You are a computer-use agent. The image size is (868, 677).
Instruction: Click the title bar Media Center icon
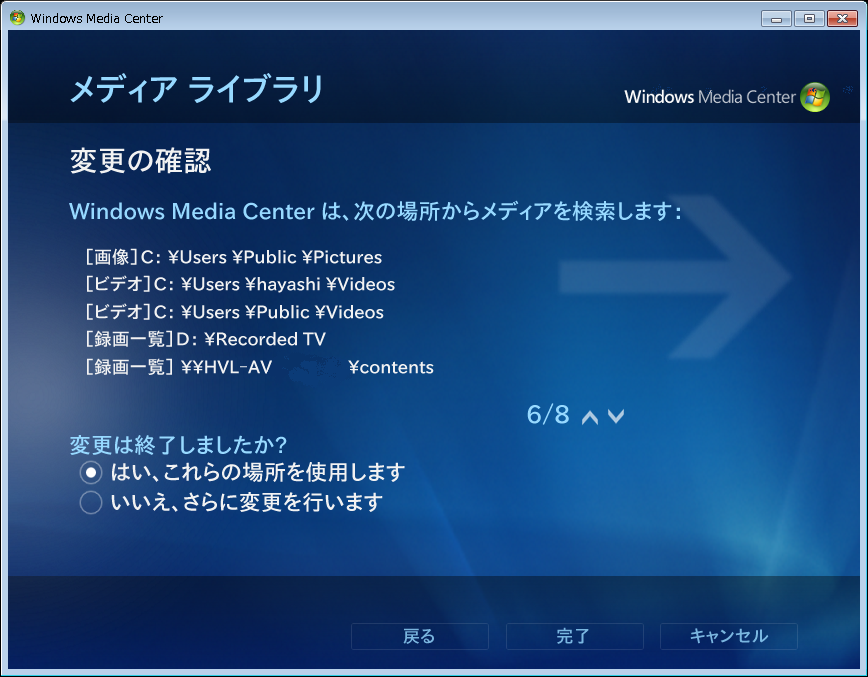click(17, 18)
